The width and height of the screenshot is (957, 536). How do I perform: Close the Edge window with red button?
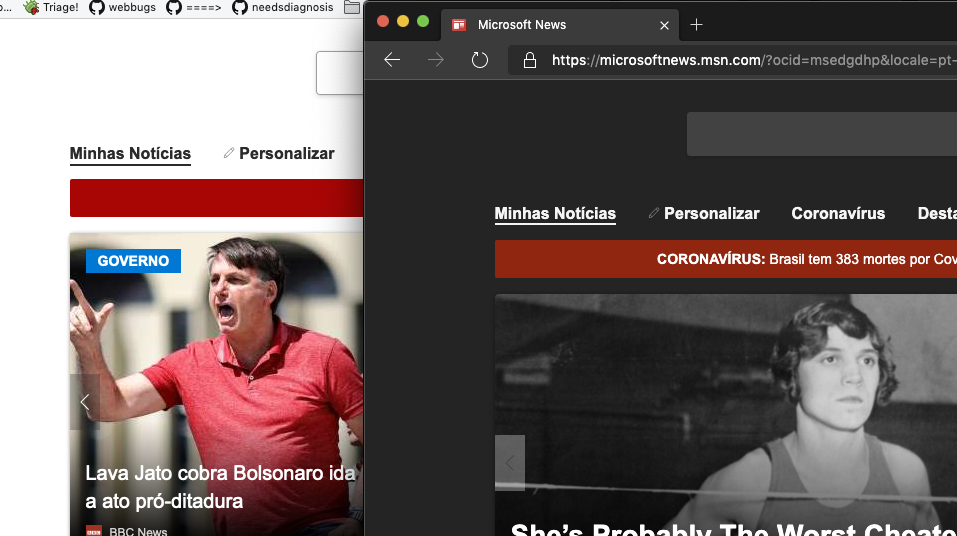point(383,21)
